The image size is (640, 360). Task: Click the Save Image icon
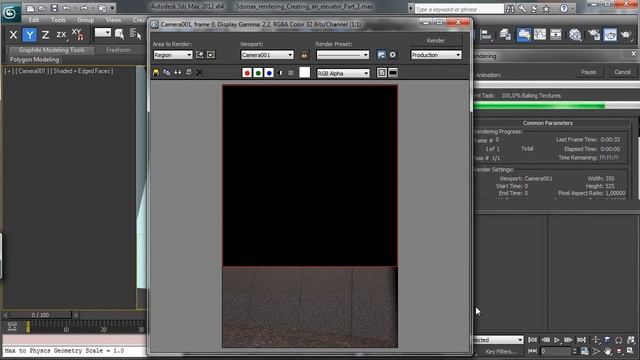click(x=156, y=73)
